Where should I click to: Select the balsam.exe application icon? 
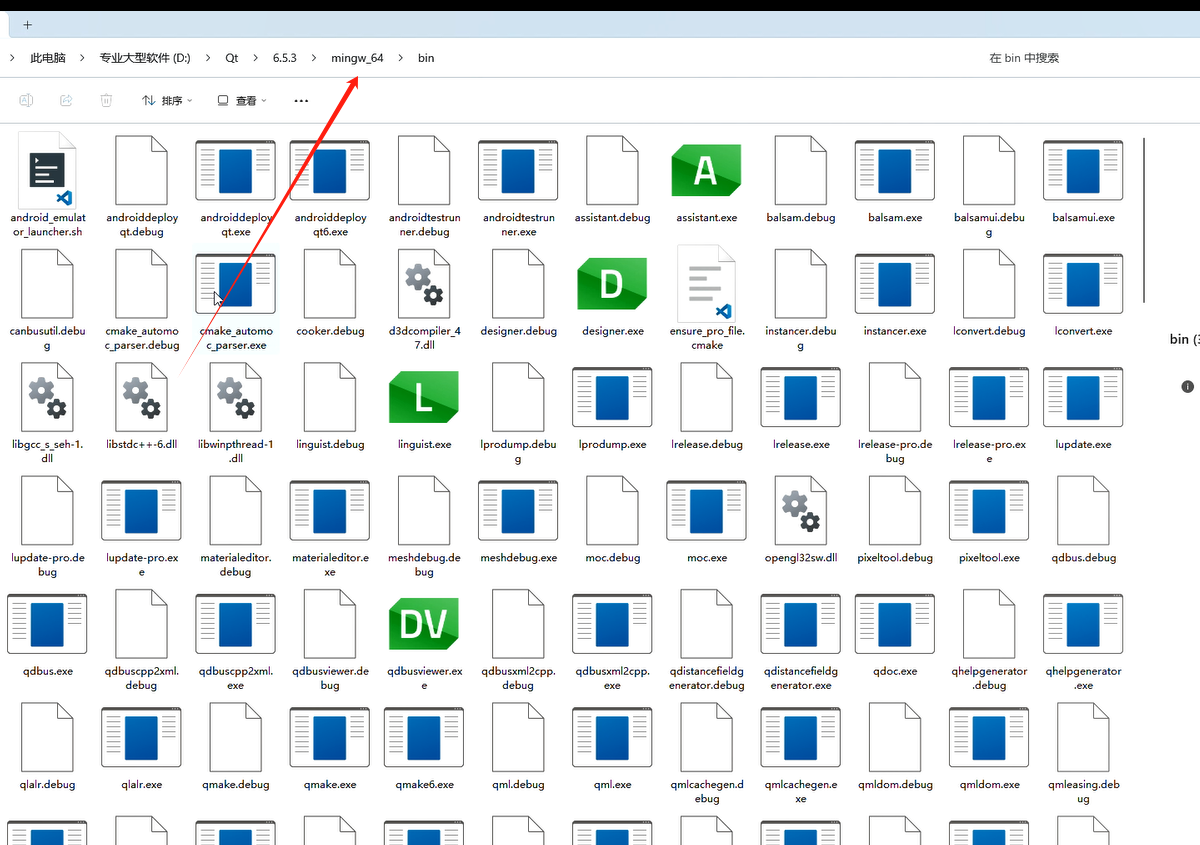(x=895, y=171)
